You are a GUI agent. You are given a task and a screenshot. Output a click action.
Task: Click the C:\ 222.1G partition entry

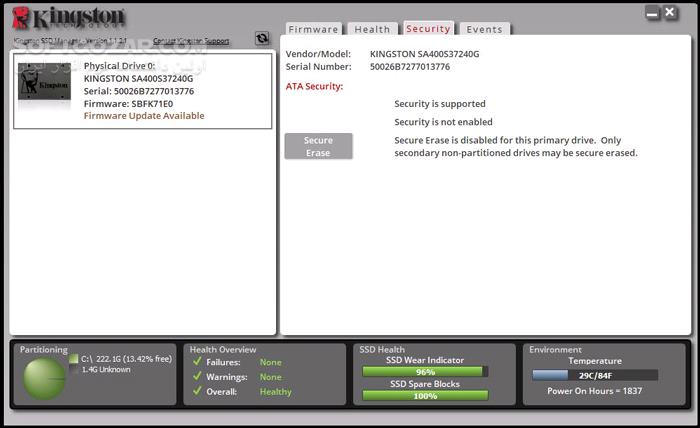pyautogui.click(x=126, y=359)
